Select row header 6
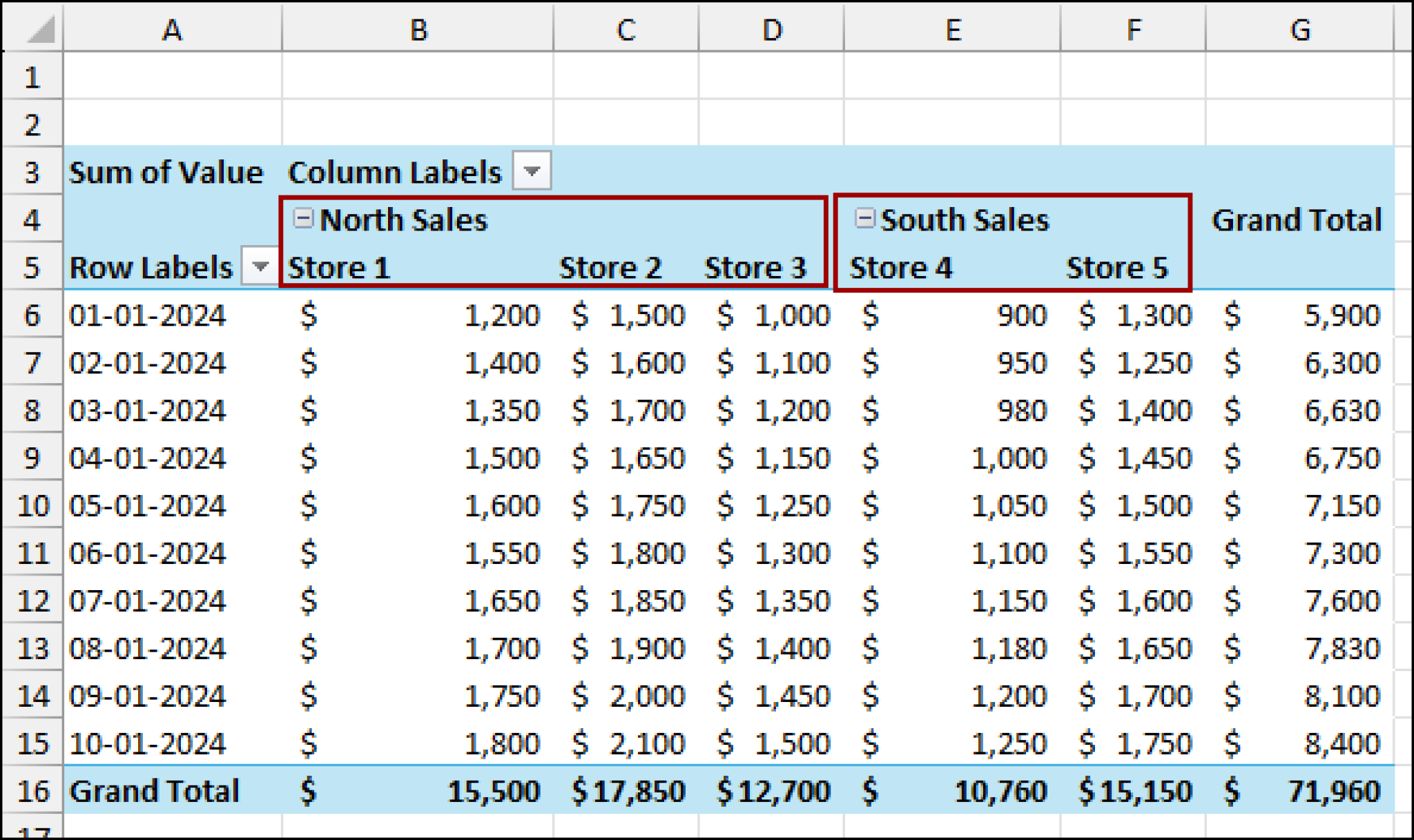 [31, 315]
